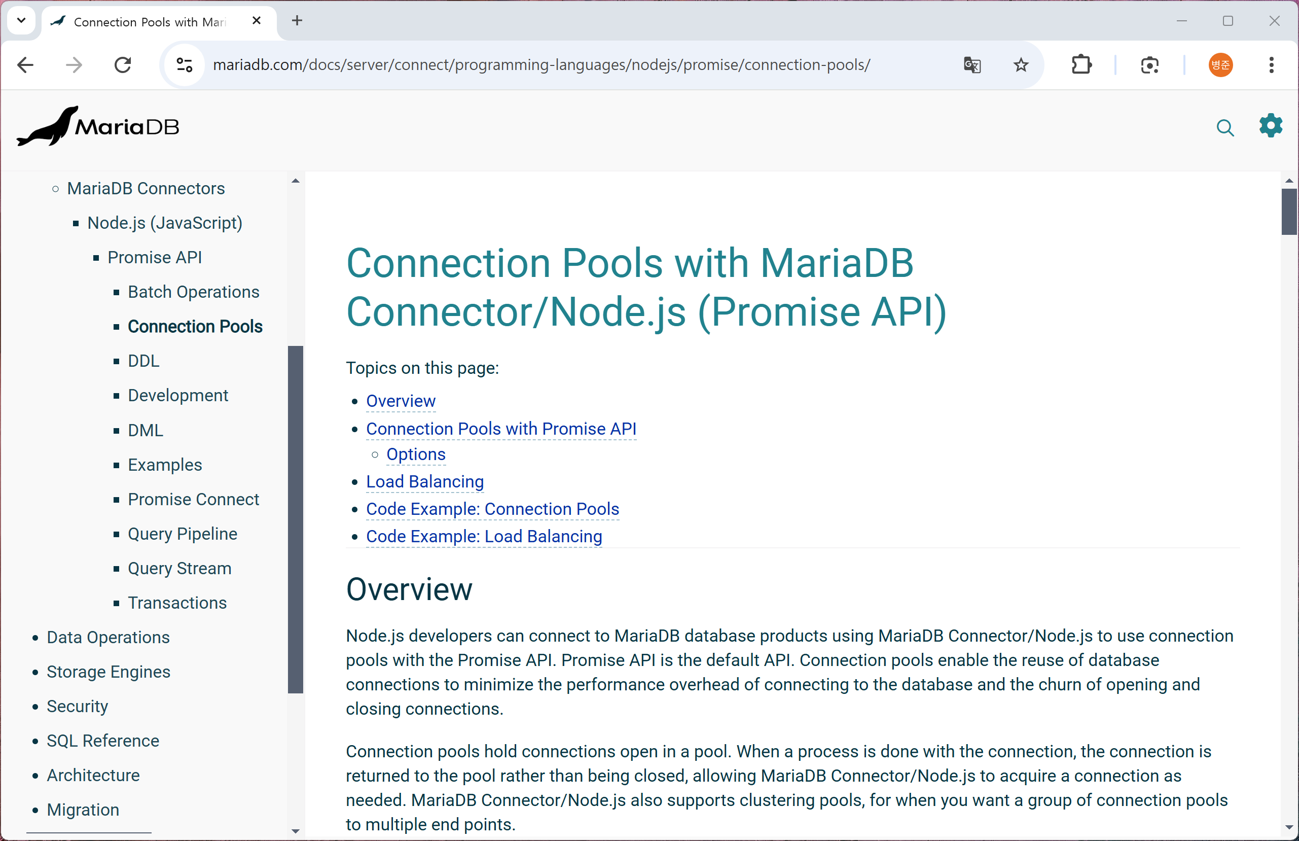
Task: Open Promise API in sidebar
Action: click(x=155, y=257)
